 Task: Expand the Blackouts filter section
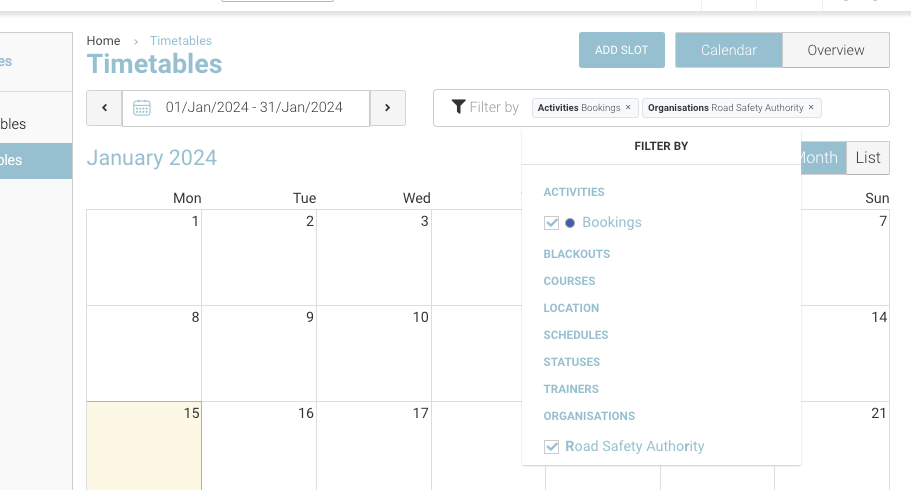[576, 254]
